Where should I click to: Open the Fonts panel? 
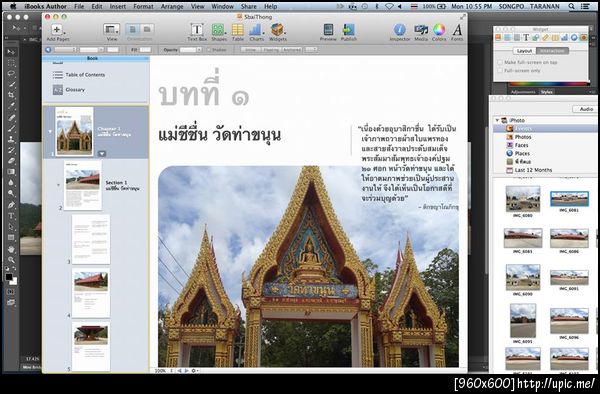[x=457, y=30]
